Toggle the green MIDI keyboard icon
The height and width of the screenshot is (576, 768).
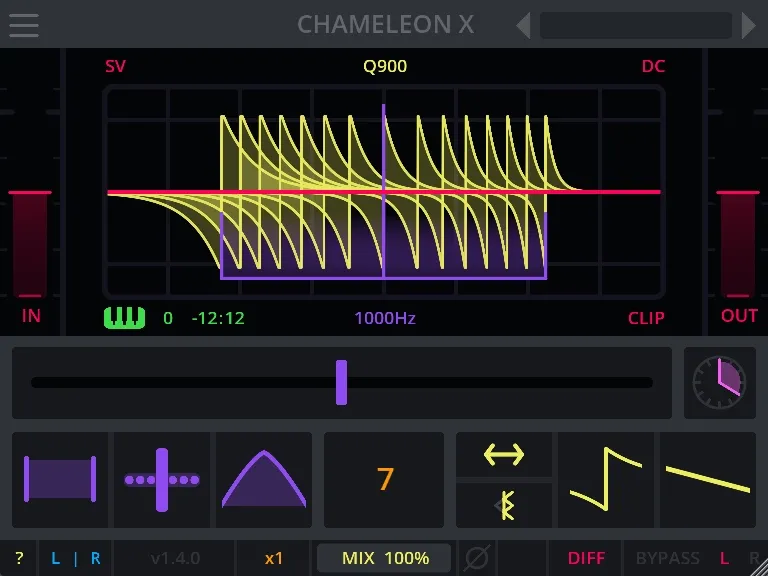pyautogui.click(x=124, y=317)
